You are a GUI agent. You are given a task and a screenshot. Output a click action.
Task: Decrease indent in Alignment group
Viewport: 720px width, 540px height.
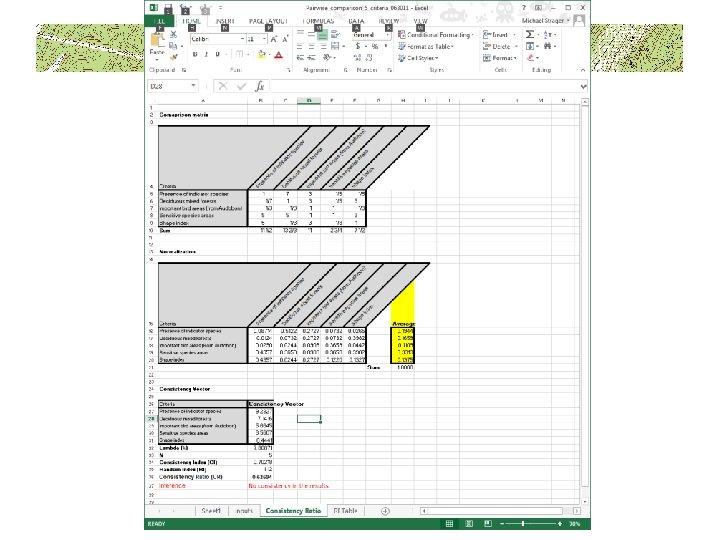coord(300,57)
